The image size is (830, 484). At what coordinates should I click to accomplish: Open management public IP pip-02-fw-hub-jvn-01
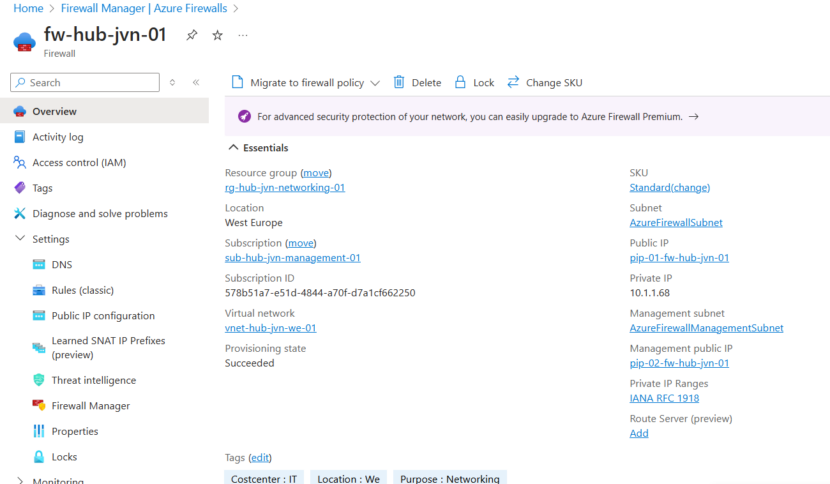(x=679, y=363)
